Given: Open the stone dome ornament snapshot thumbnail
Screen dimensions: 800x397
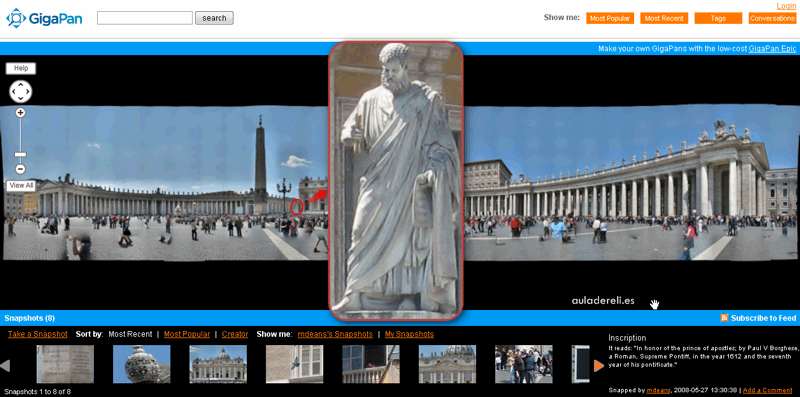Looking at the screenshot, I should (x=142, y=364).
